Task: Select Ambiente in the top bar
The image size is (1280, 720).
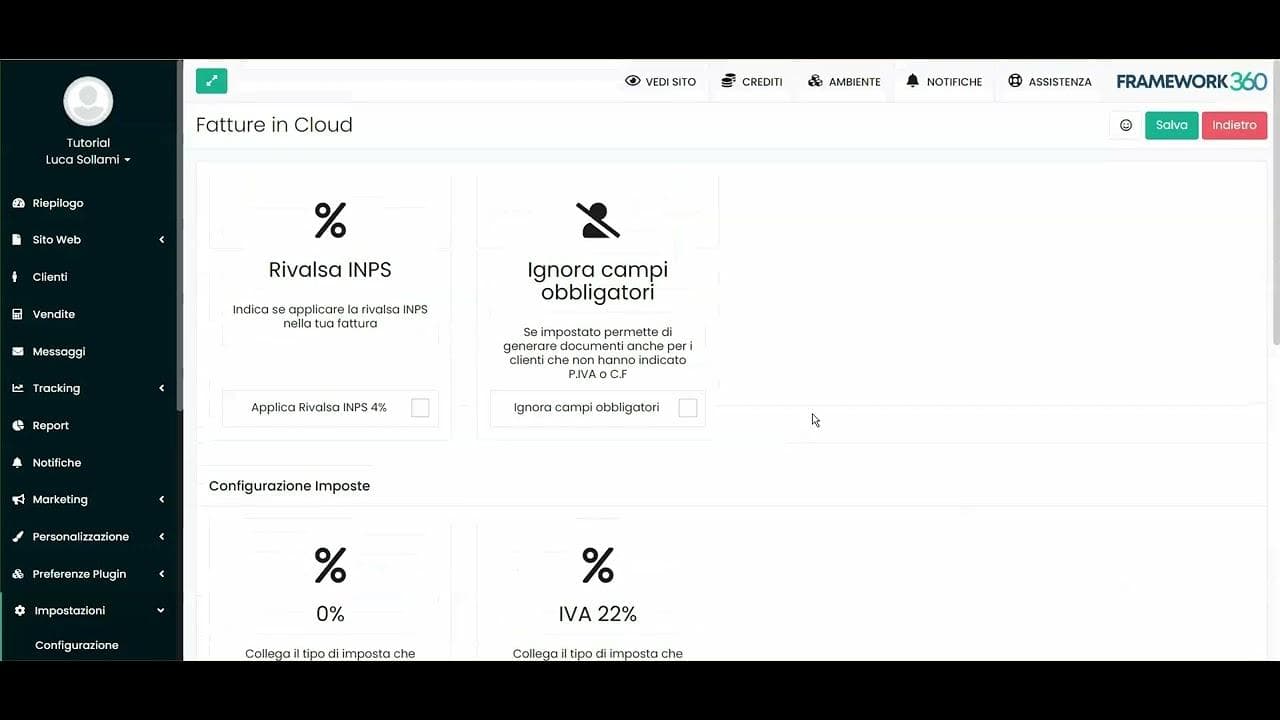Action: (x=844, y=81)
